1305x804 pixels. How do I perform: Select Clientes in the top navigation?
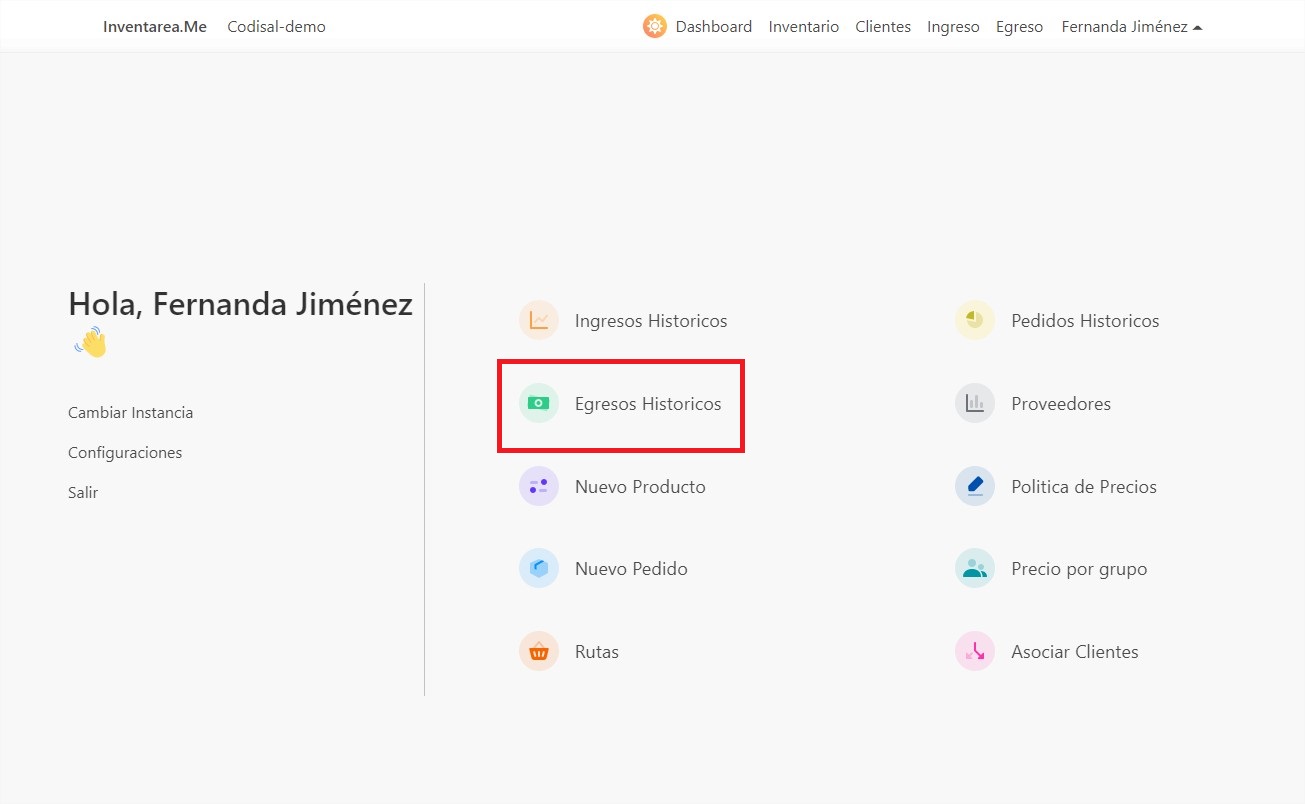click(x=882, y=26)
